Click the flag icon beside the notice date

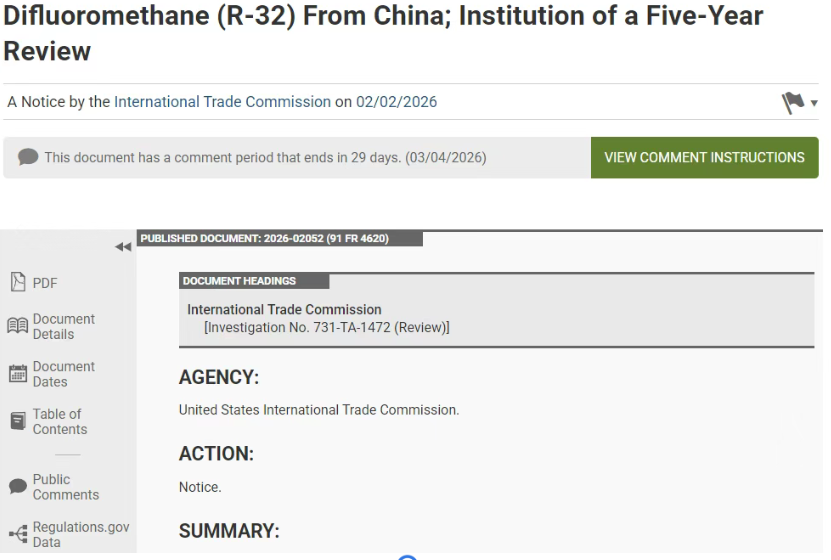(x=793, y=102)
